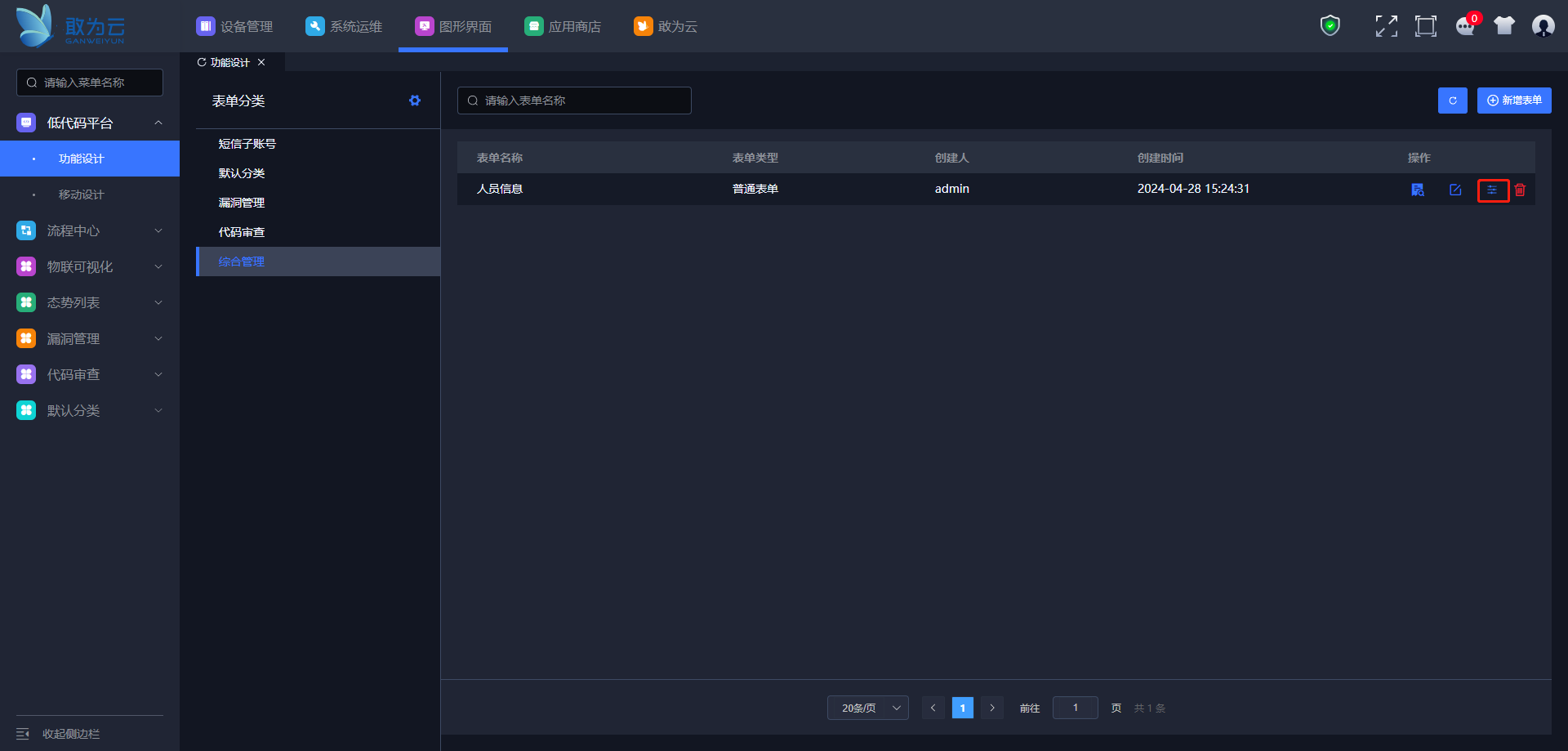Click the 流程中心 sidebar icon

[x=26, y=230]
